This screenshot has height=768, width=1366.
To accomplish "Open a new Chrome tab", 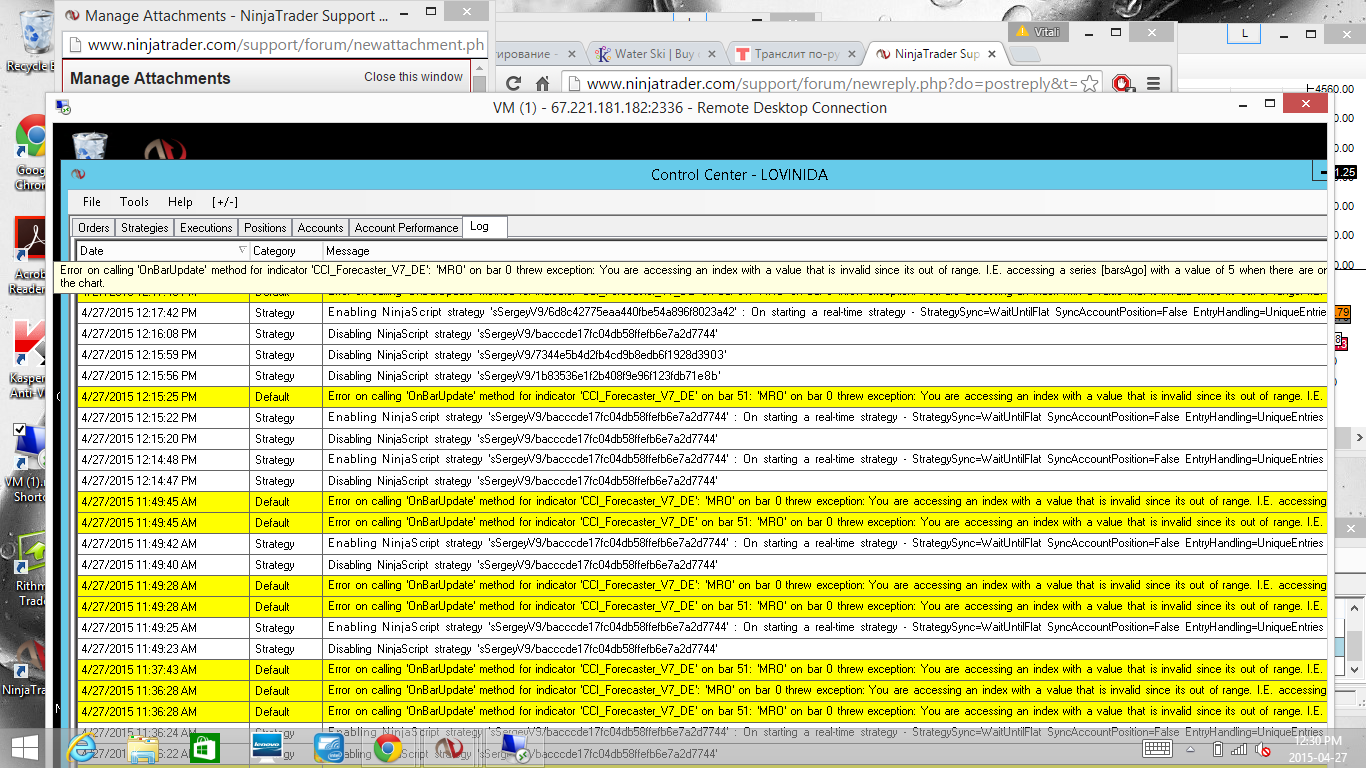I will coord(1023,54).
